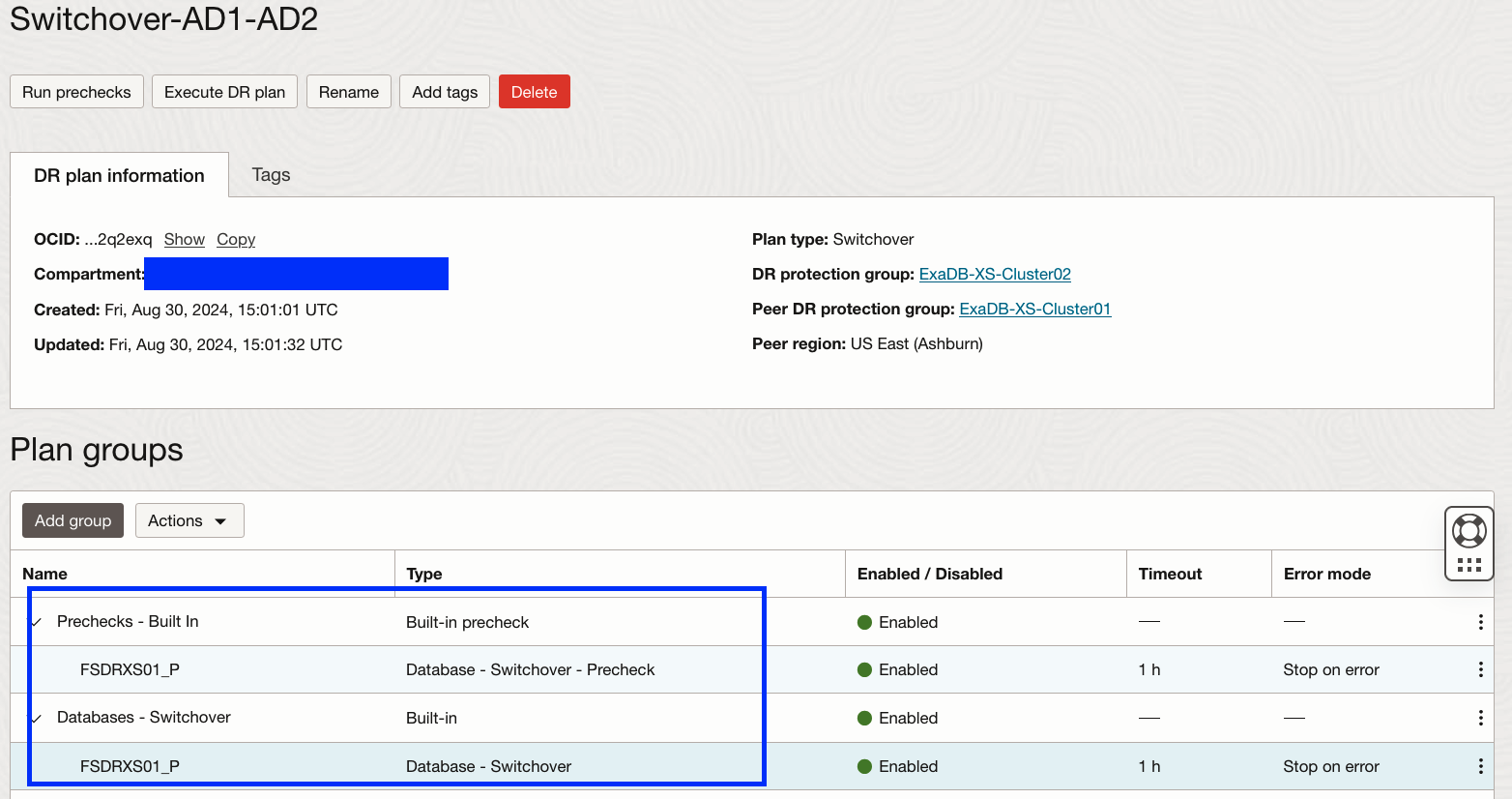The image size is (1512, 799).
Task: Click the Add tags button
Action: coord(445,92)
